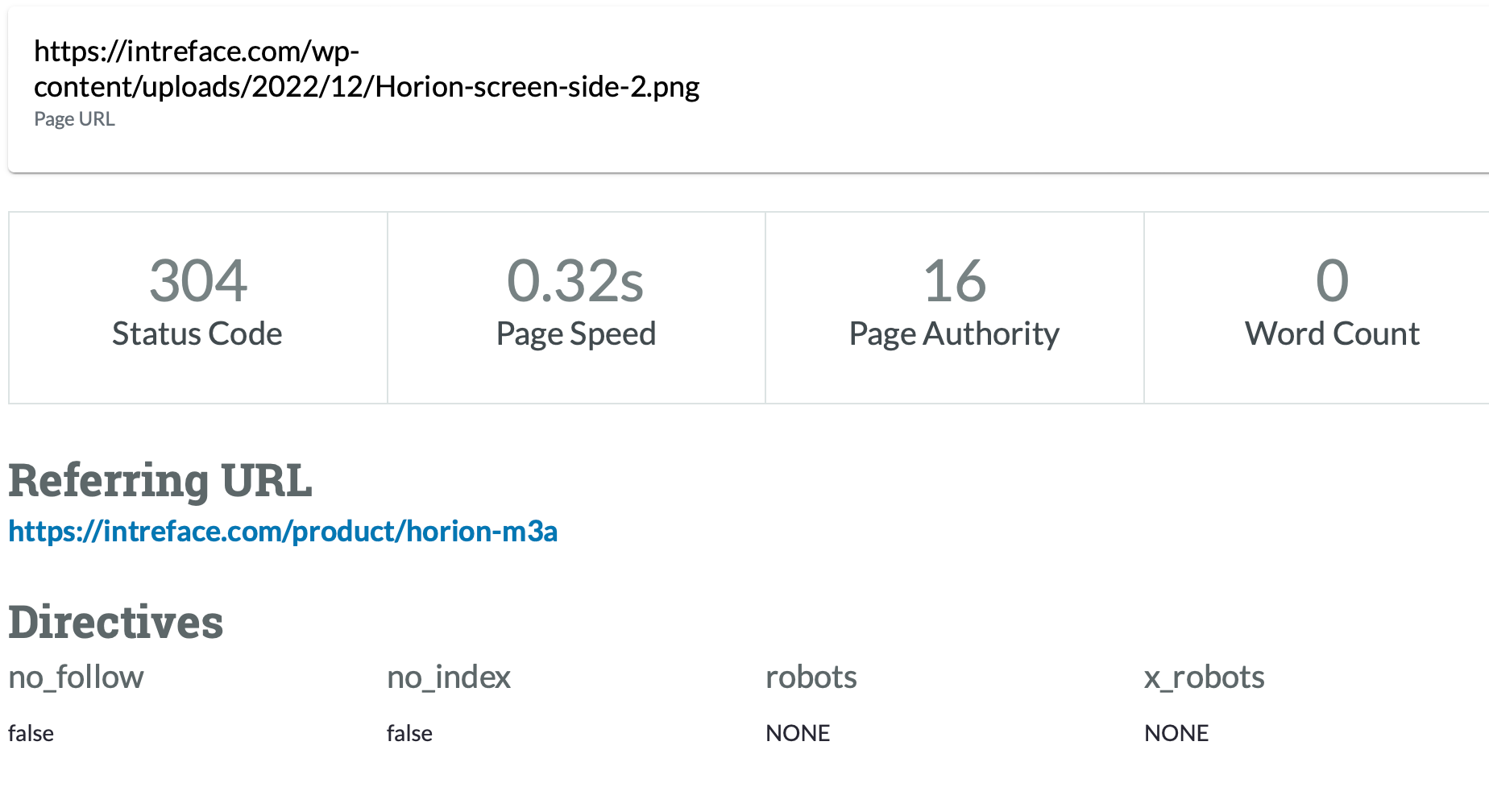Select the Horion-screen-side-2.png URL text
This screenshot has height=812, width=1489.
(367, 68)
